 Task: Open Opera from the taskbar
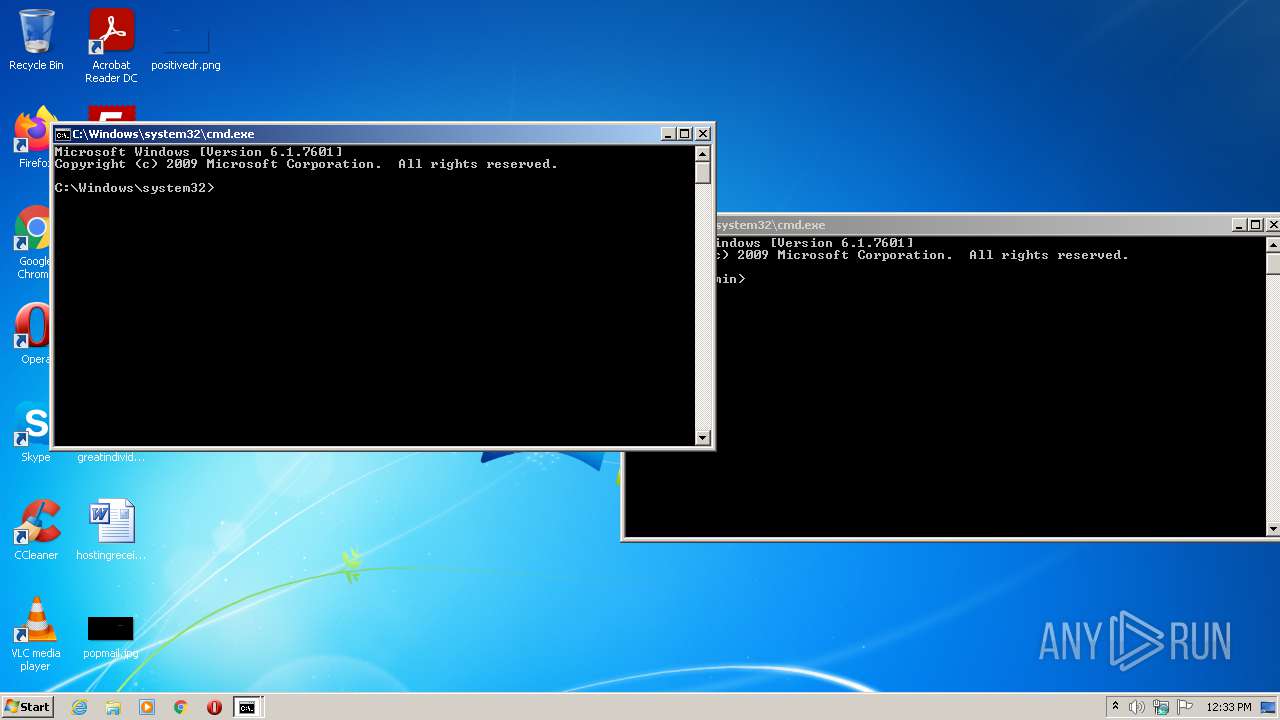pyautogui.click(x=214, y=707)
